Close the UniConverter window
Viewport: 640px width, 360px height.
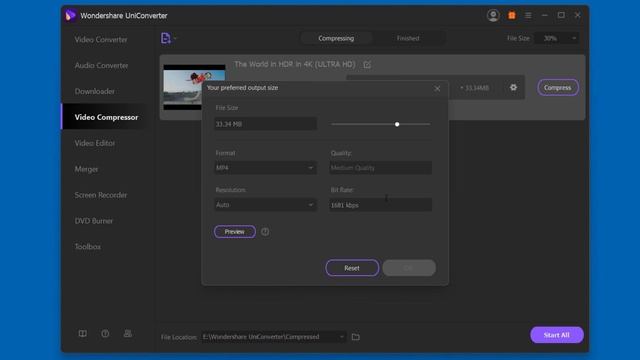pyautogui.click(x=578, y=16)
